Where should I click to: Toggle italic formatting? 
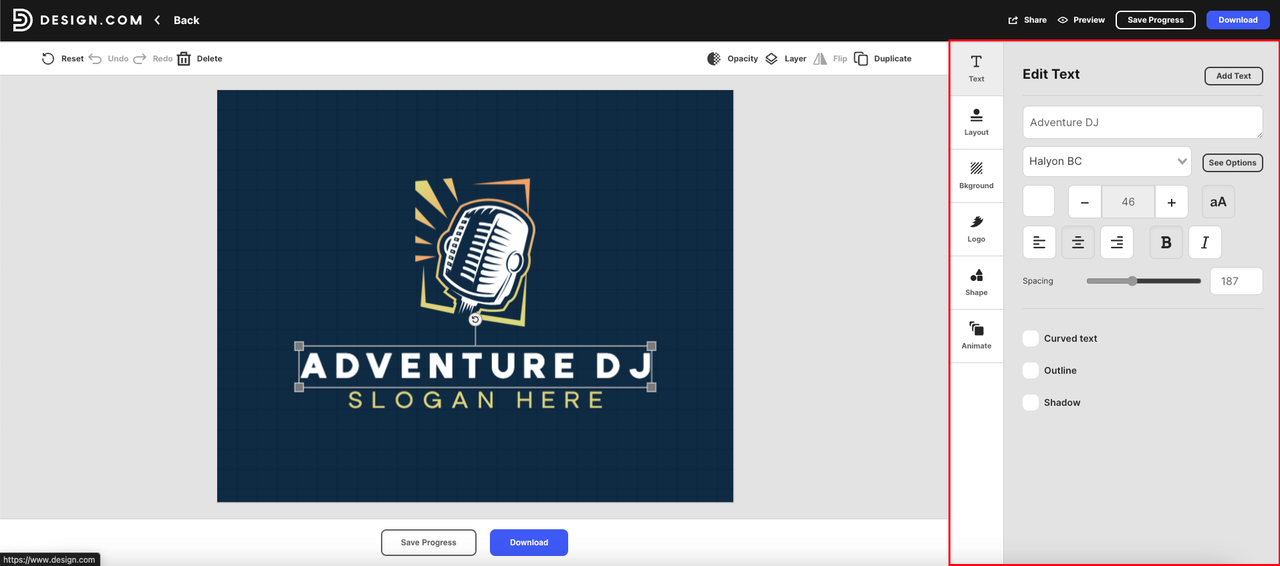click(1205, 242)
